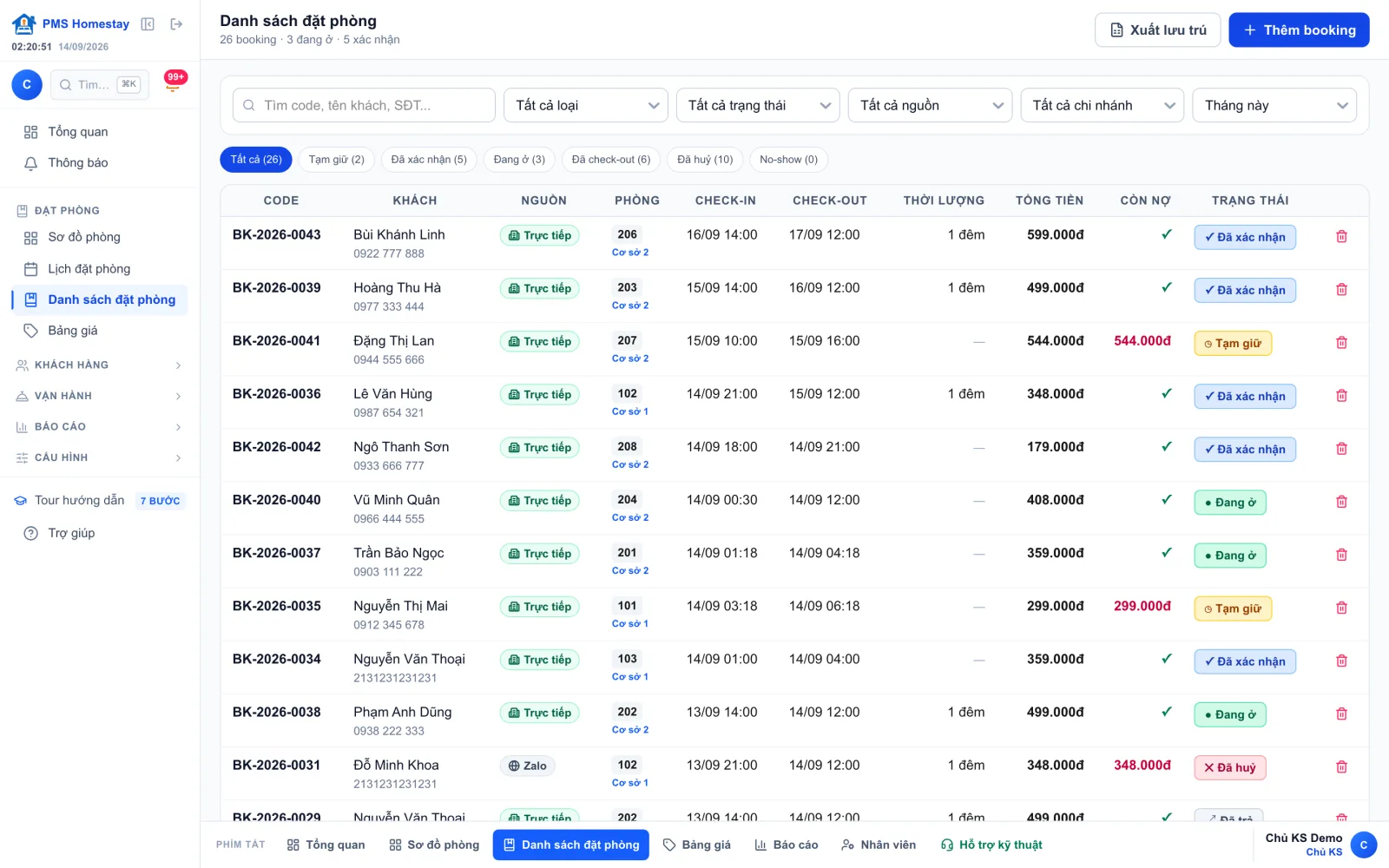The height and width of the screenshot is (868, 1389).
Task: Delete booking BK-2026-0040 with trash icon
Action: click(x=1341, y=502)
